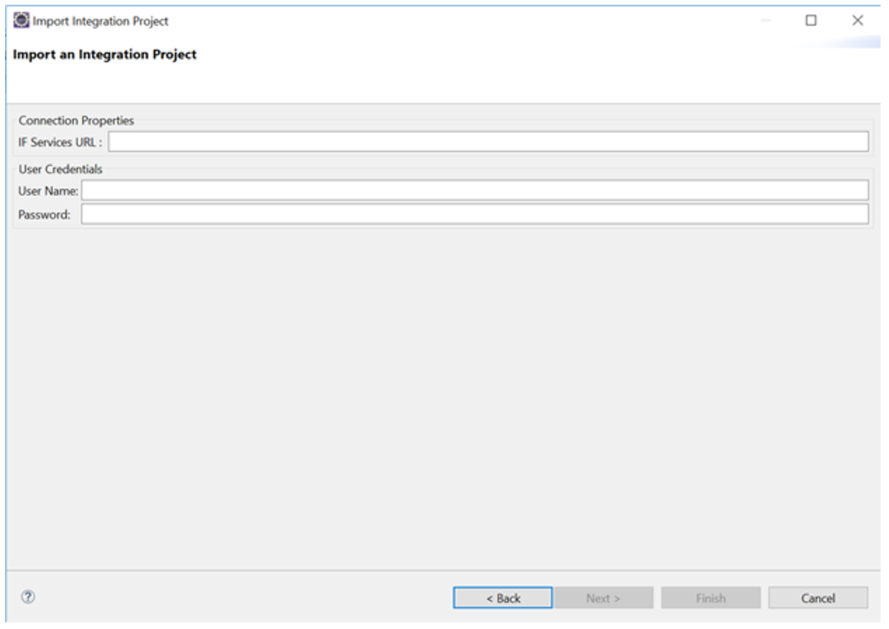The height and width of the screenshot is (629, 889).
Task: Cancel the import wizard
Action: click(817, 598)
